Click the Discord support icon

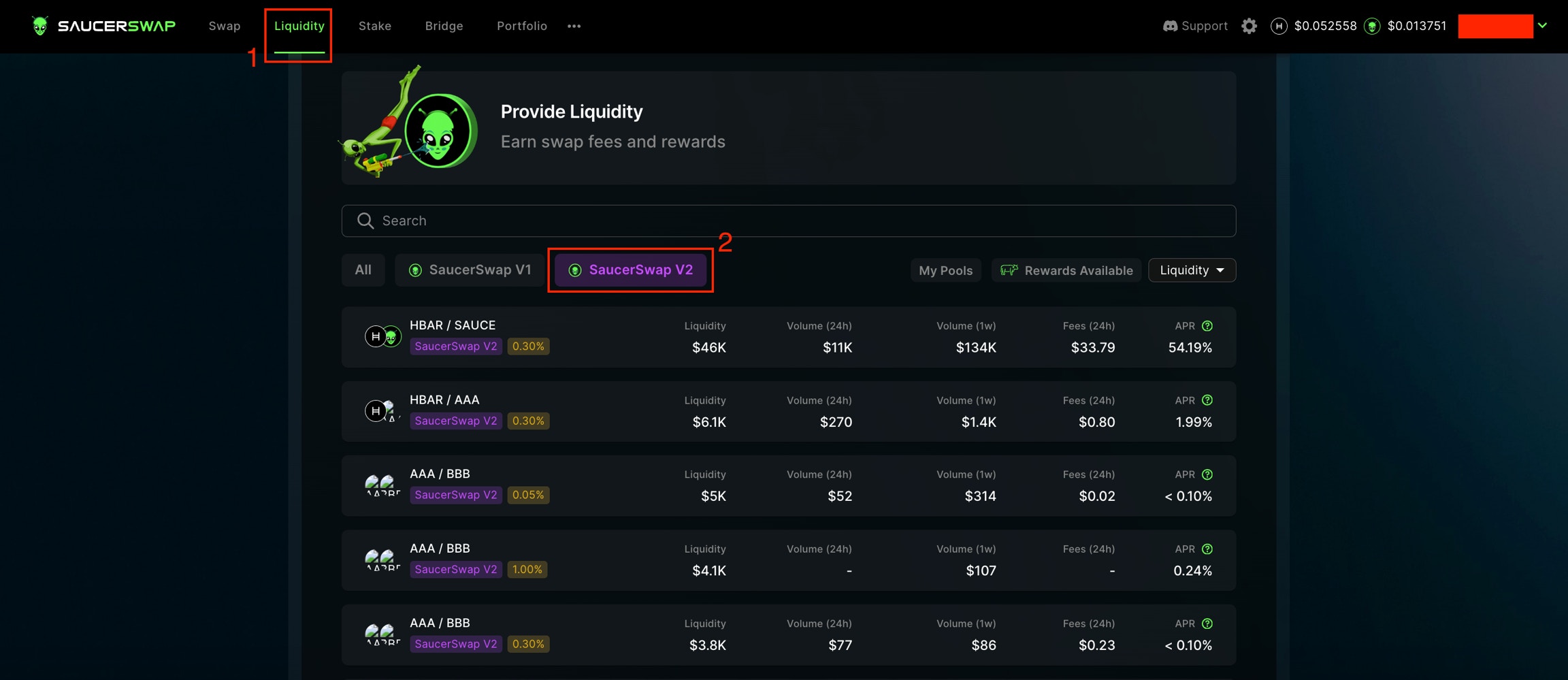(1170, 26)
